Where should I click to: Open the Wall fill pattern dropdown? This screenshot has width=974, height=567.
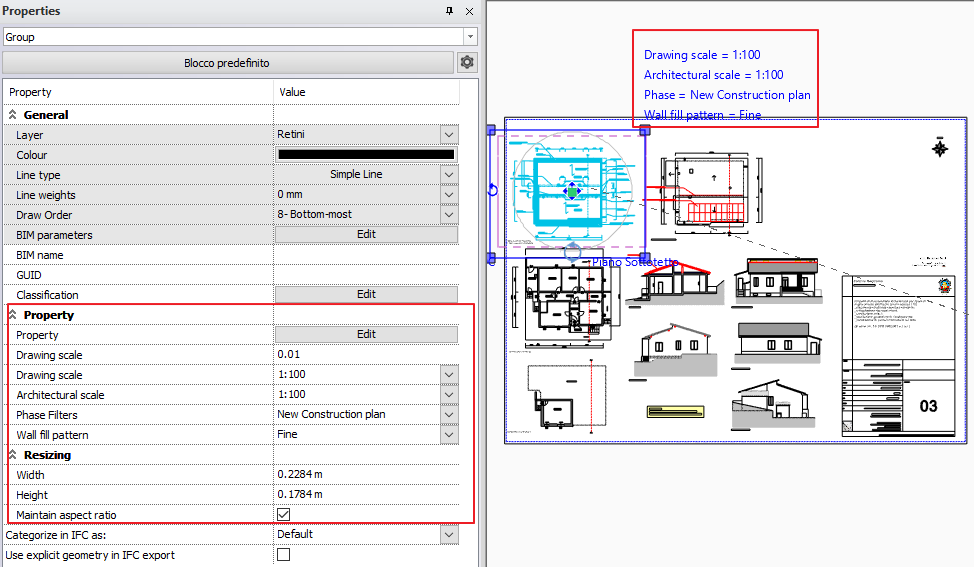coord(449,435)
